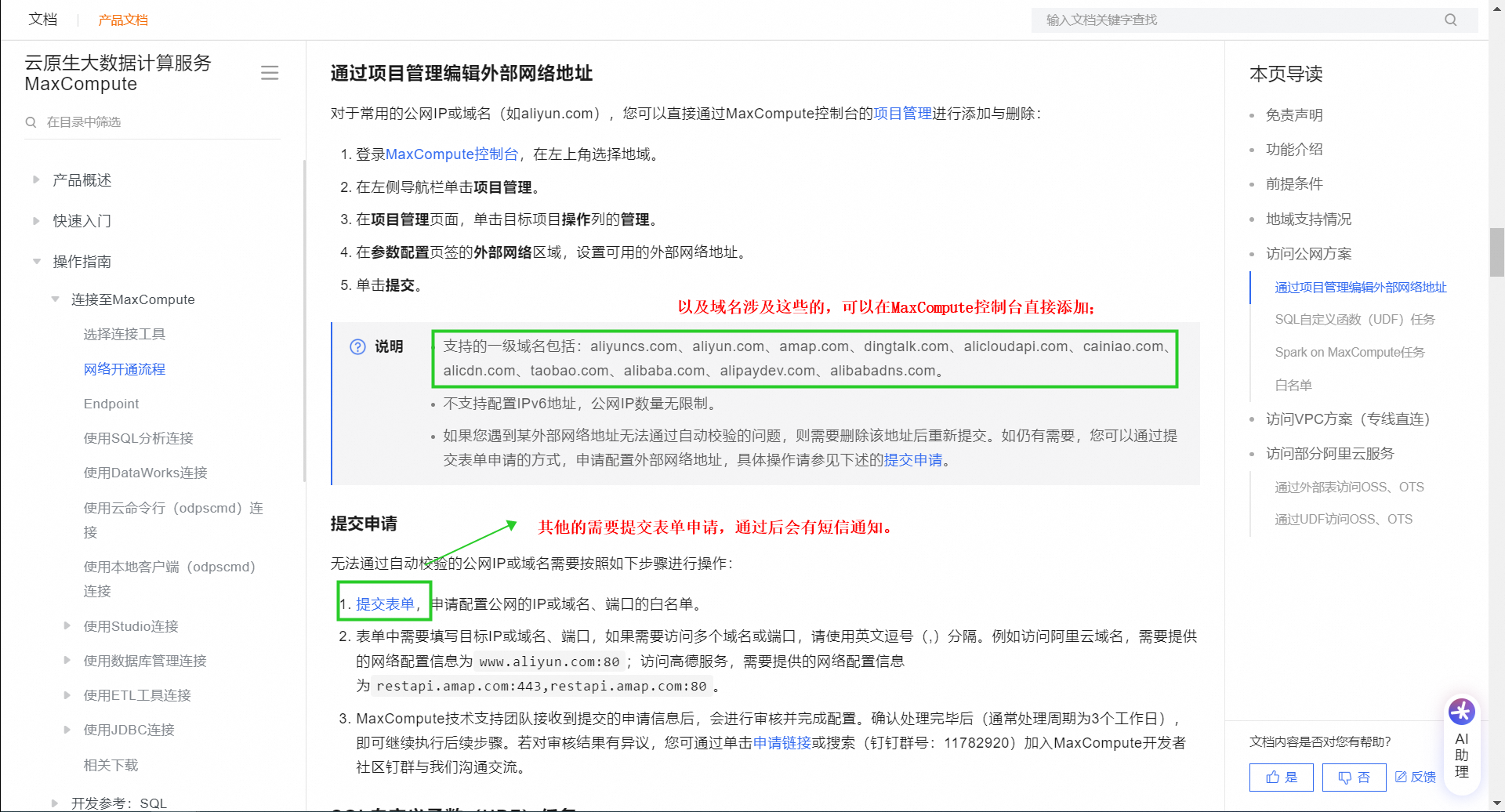Open the 提交表单 link in step 1
Image resolution: width=1505 pixels, height=812 pixels.
(x=385, y=604)
